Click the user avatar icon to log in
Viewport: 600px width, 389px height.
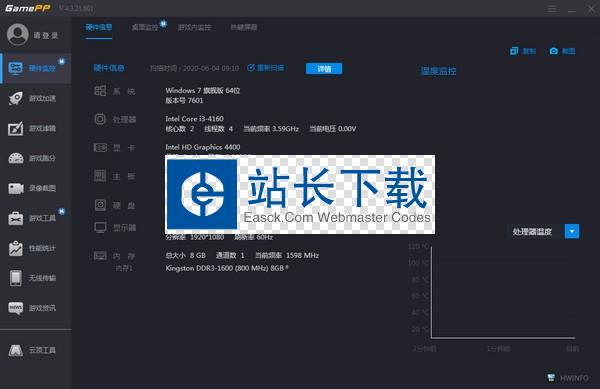point(18,34)
